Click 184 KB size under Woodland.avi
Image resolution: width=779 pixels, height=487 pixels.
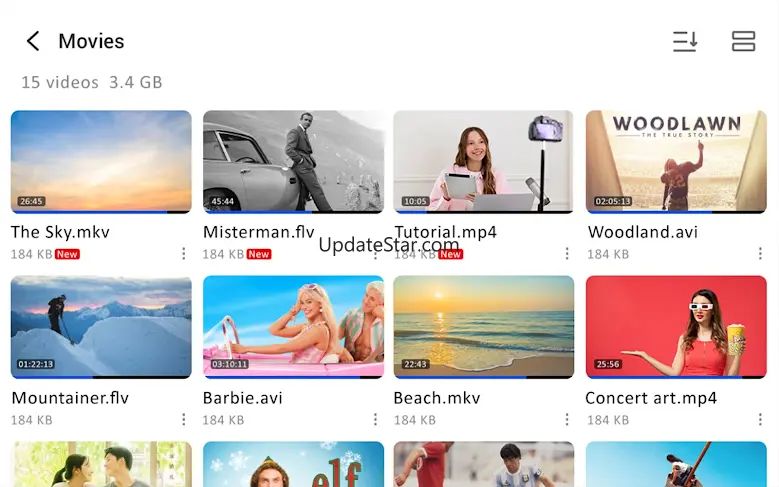tap(608, 254)
